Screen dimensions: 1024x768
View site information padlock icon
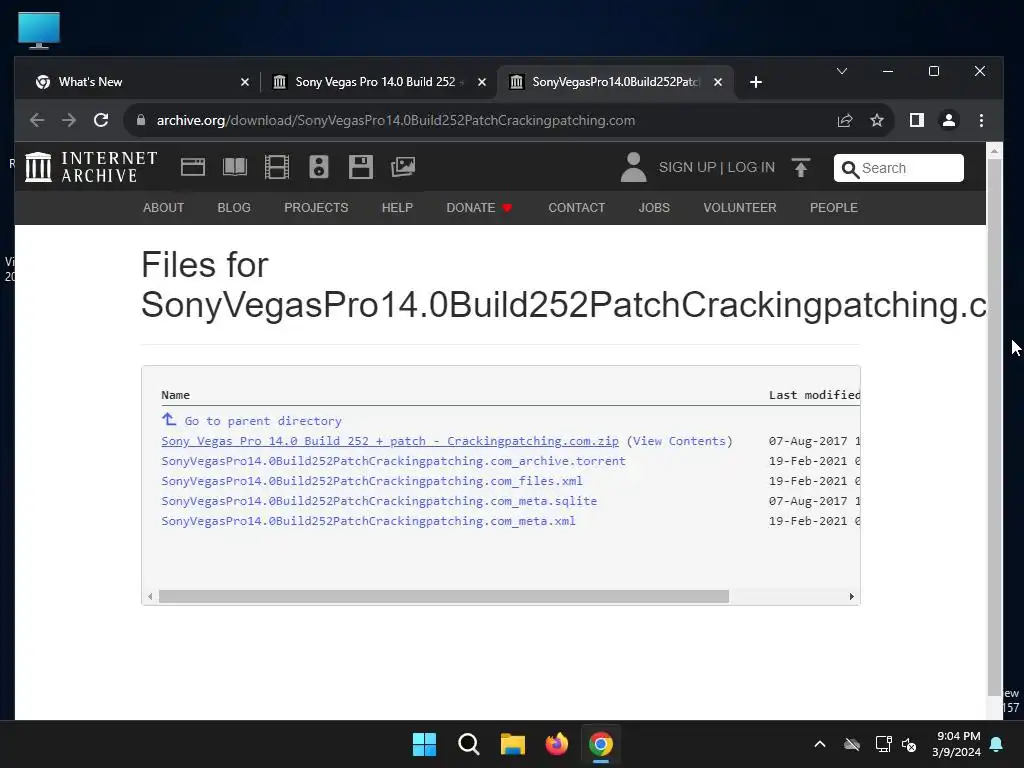[140, 120]
